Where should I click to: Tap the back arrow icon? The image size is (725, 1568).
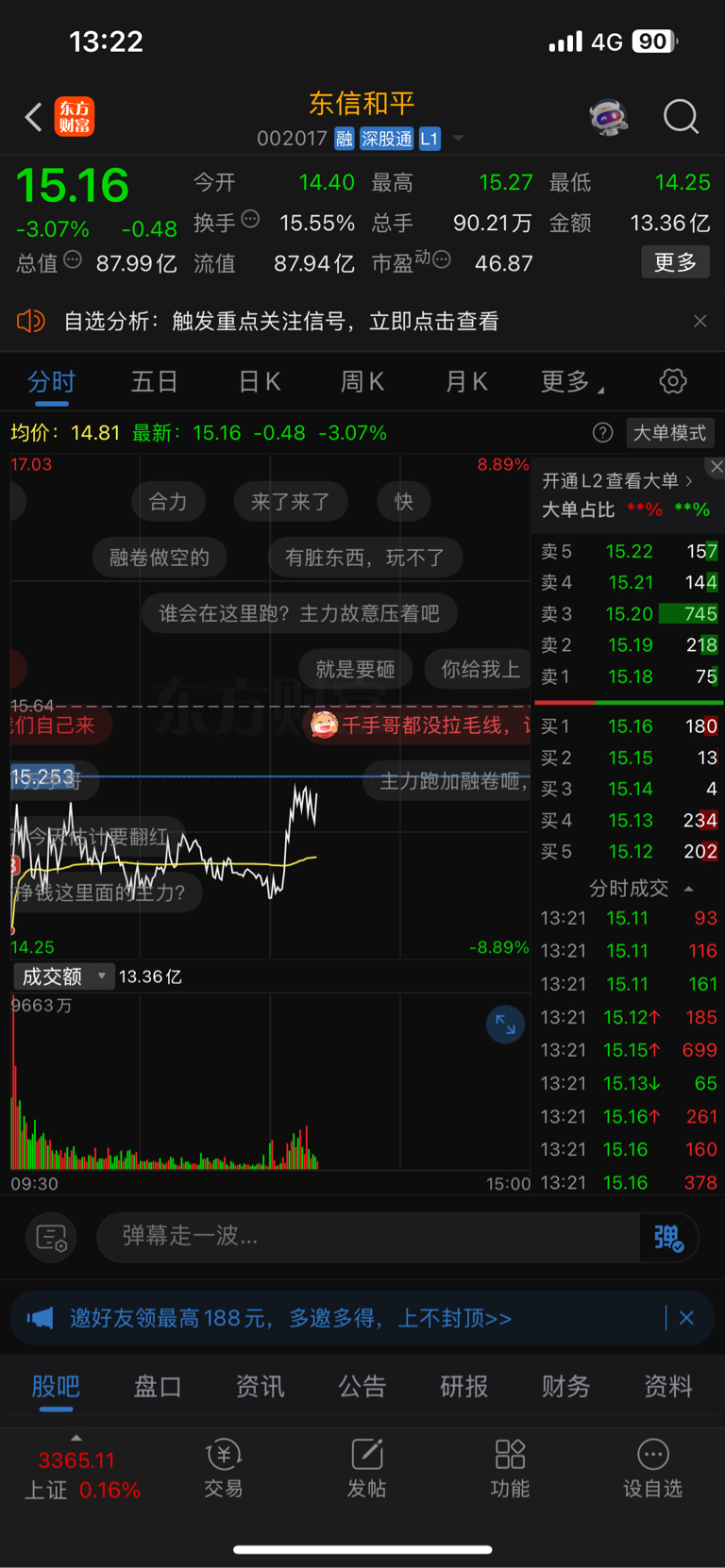tap(34, 117)
